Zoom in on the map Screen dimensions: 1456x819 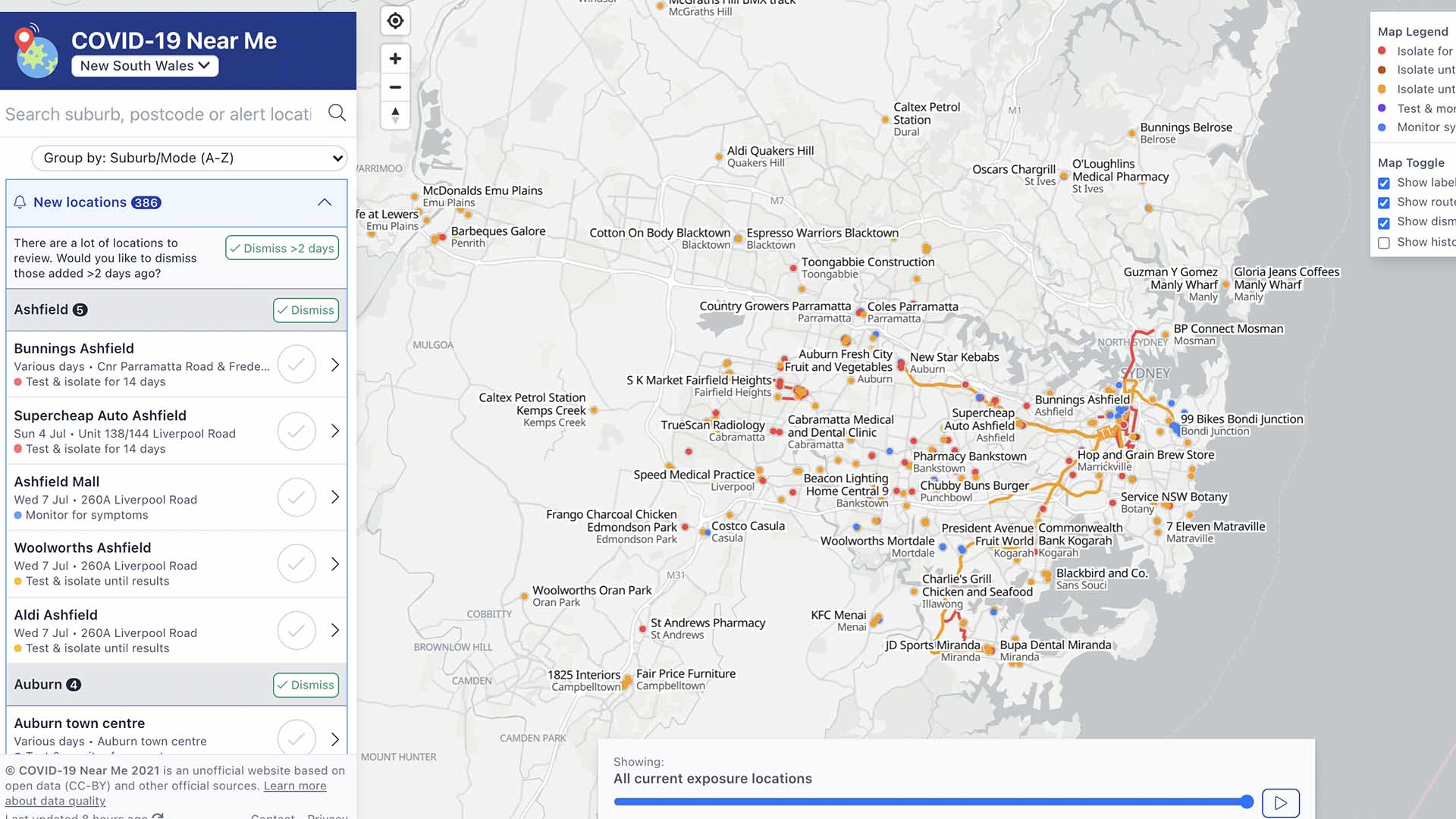click(395, 58)
